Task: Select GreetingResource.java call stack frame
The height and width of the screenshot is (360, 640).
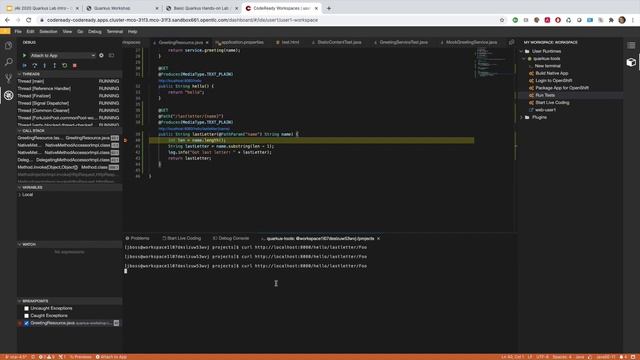Action: [x=69, y=138]
